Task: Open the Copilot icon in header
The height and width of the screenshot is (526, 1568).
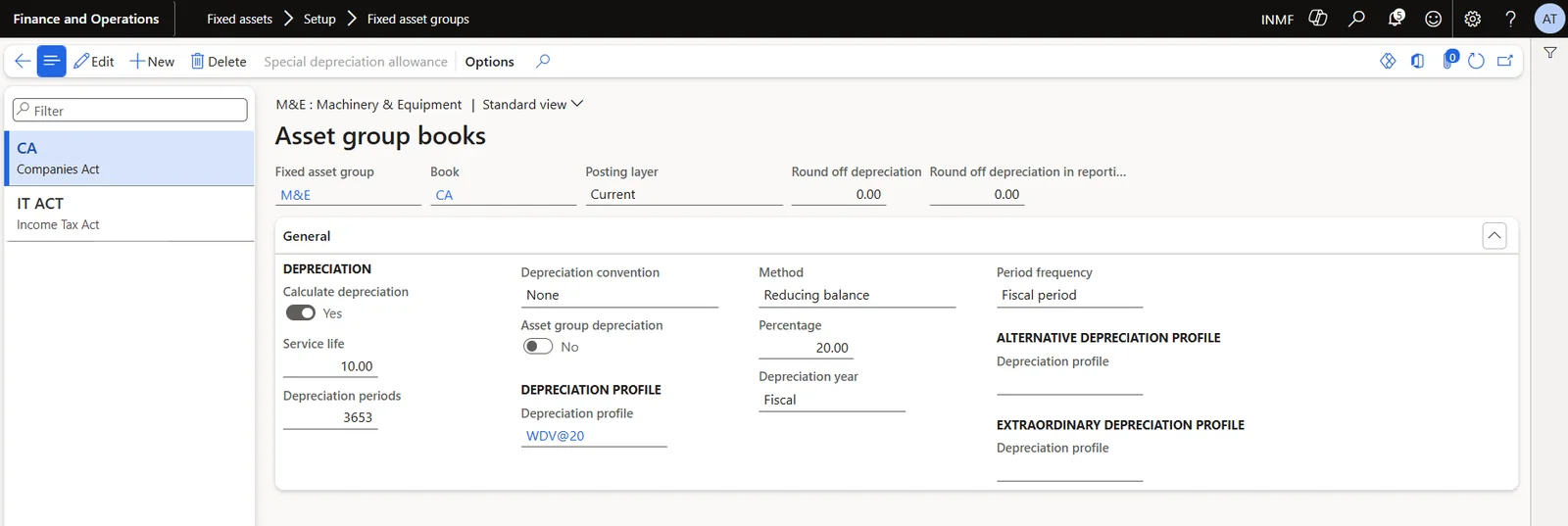Action: coord(1318,19)
